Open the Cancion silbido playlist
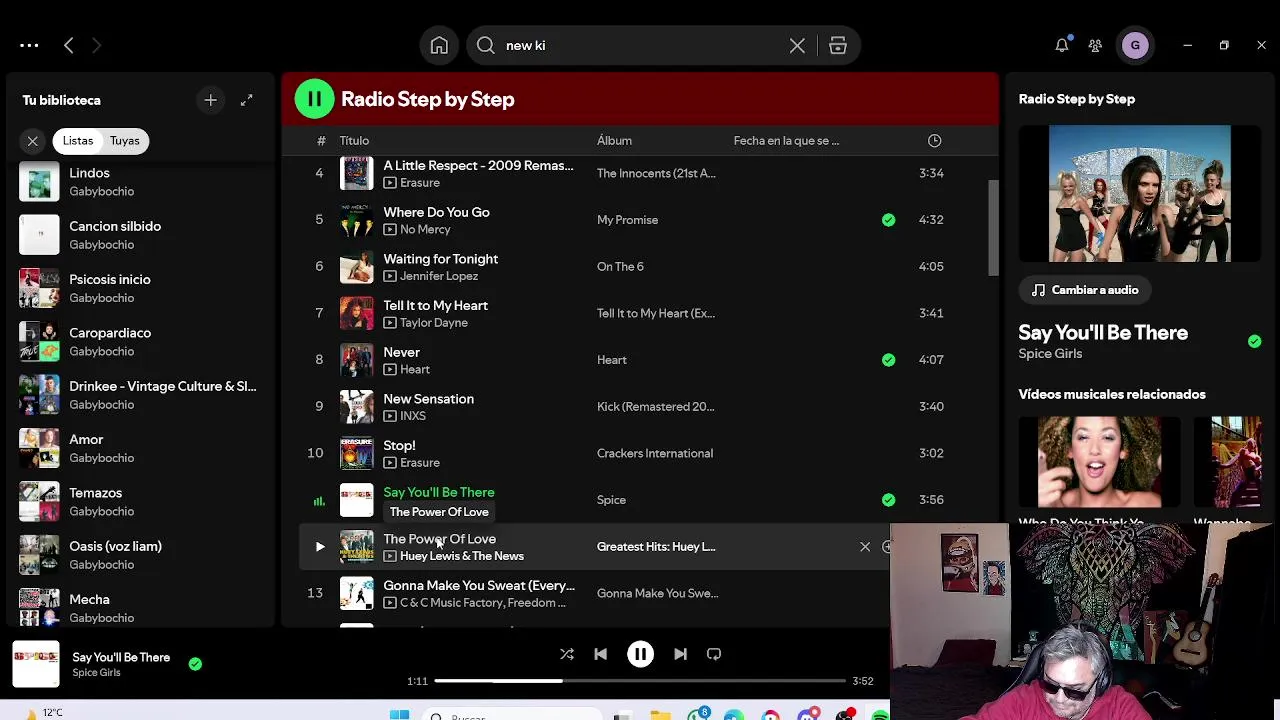 pyautogui.click(x=140, y=235)
